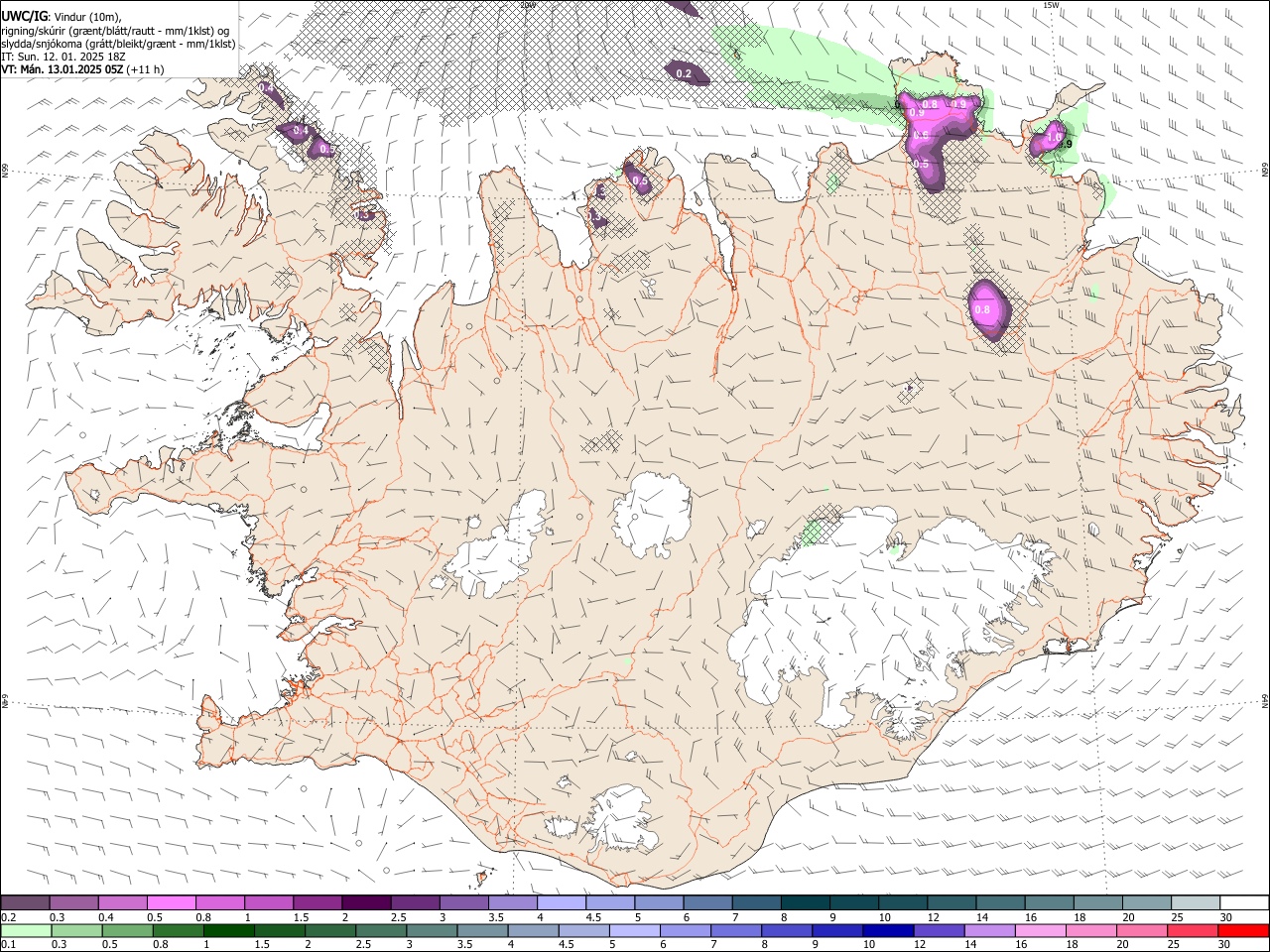Viewport: 1270px width, 952px height.
Task: Click the snow legend swatch between 1 and 1.5
Action: [x=269, y=902]
